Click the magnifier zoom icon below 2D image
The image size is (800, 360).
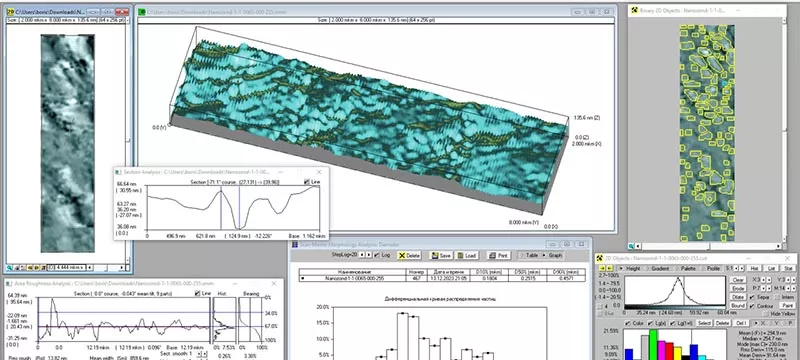(x=9, y=268)
